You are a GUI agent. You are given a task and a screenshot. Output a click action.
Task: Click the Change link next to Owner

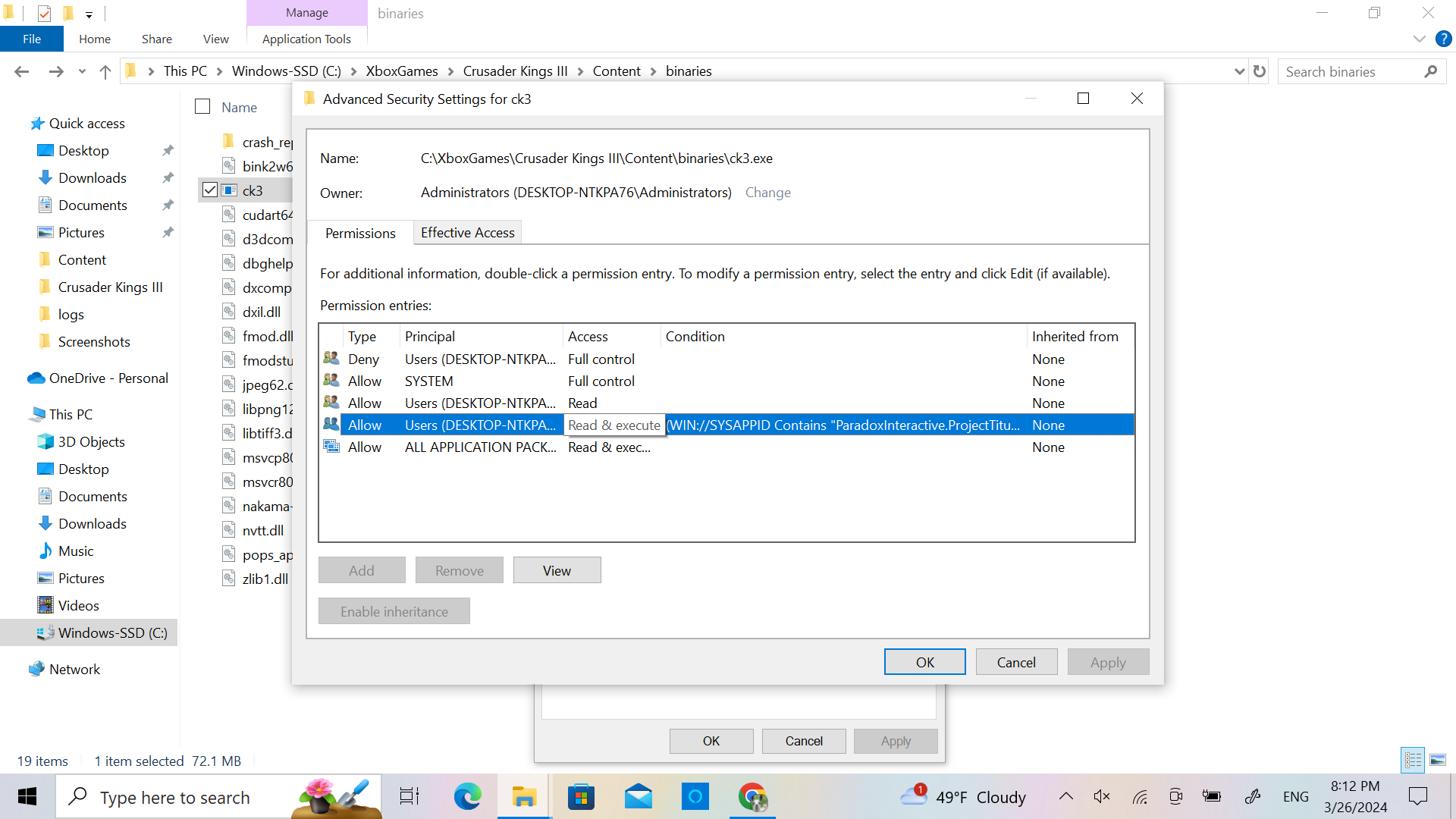click(x=767, y=192)
